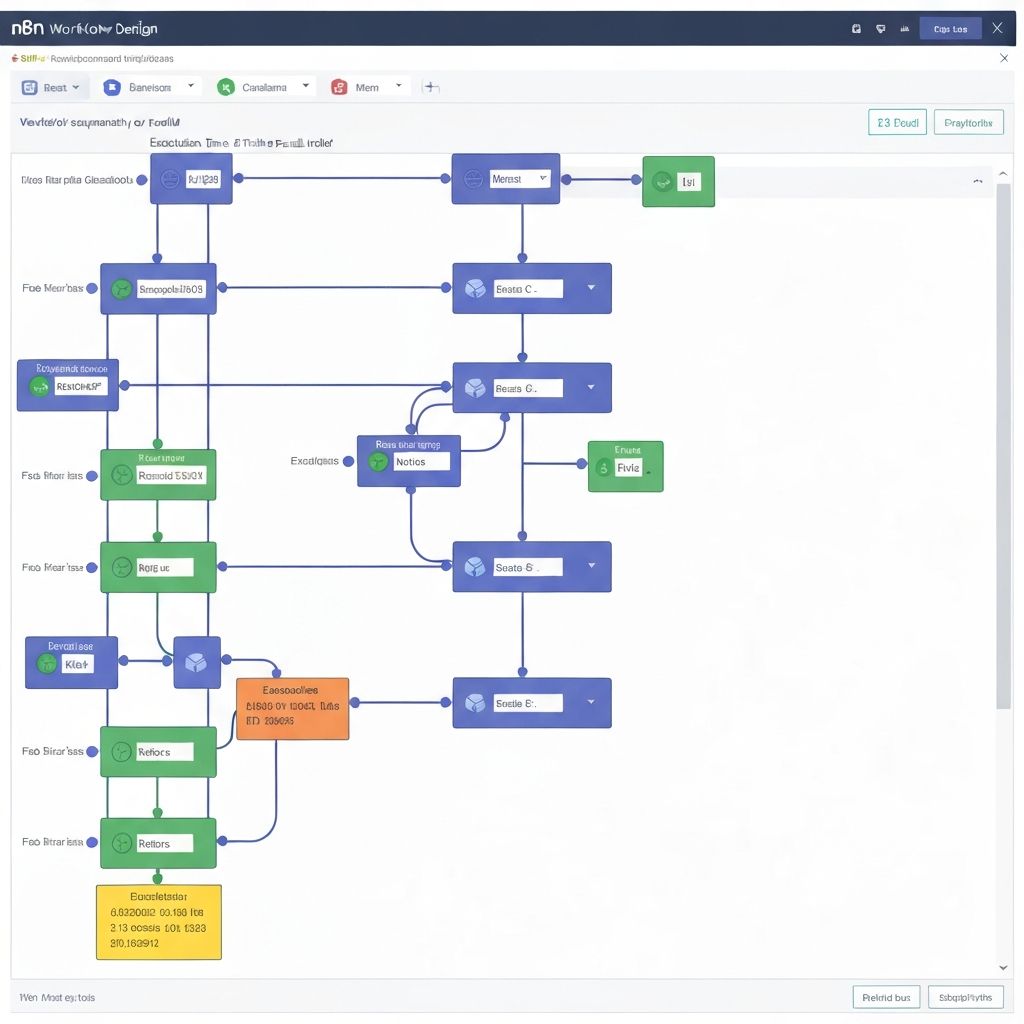
Task: Open the Canalama toolbar menu
Action: (x=305, y=86)
